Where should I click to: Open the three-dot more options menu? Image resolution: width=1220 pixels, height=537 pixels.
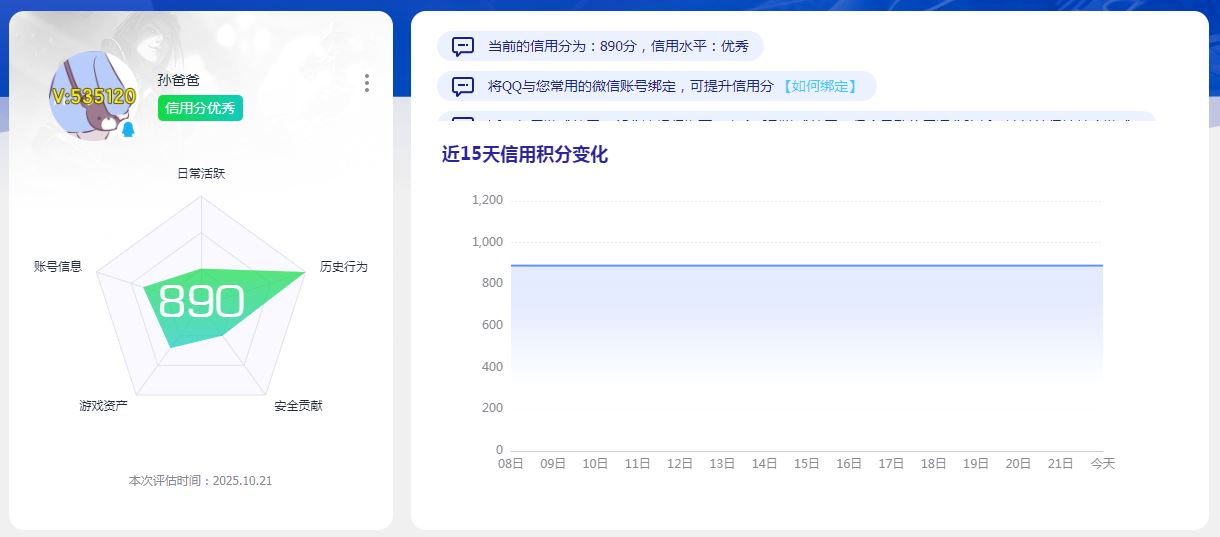click(x=367, y=83)
